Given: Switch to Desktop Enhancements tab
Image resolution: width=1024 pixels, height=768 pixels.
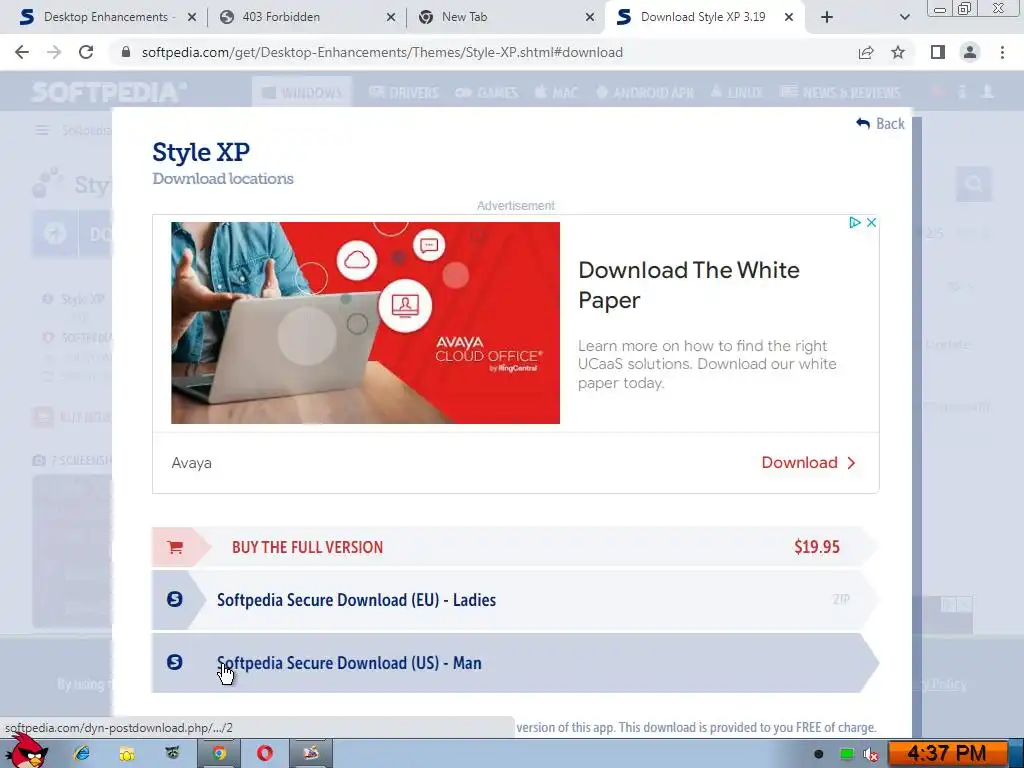Looking at the screenshot, I should point(106,17).
